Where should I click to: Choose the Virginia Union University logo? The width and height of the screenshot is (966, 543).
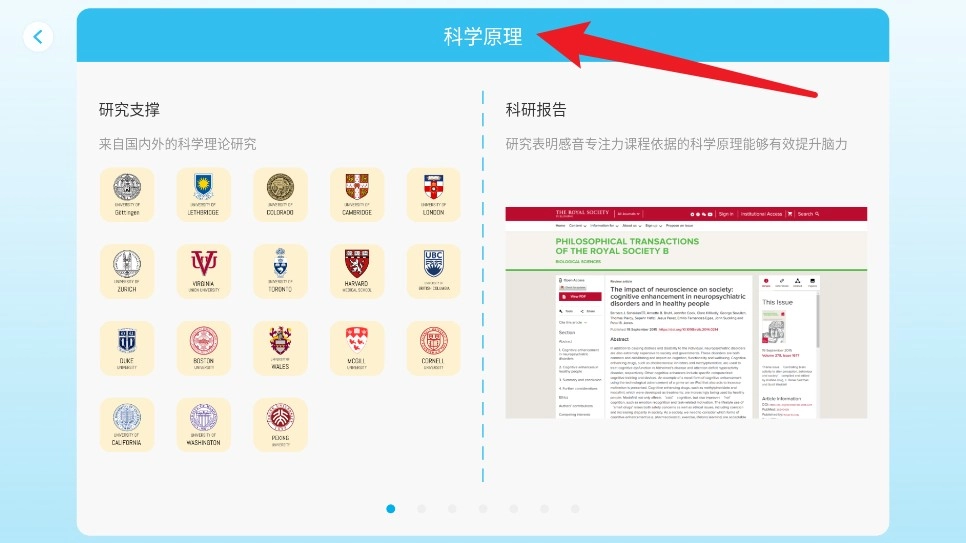[203, 271]
